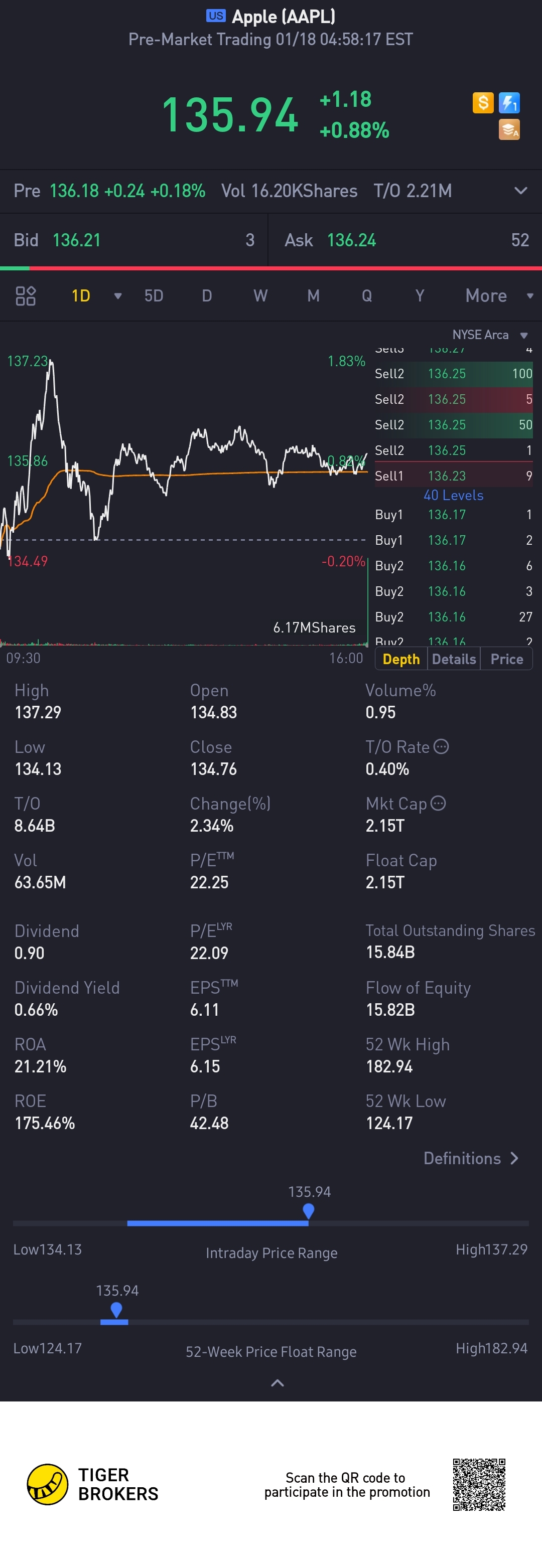The image size is (542, 1568).
Task: Switch to the Price tab
Action: click(507, 659)
